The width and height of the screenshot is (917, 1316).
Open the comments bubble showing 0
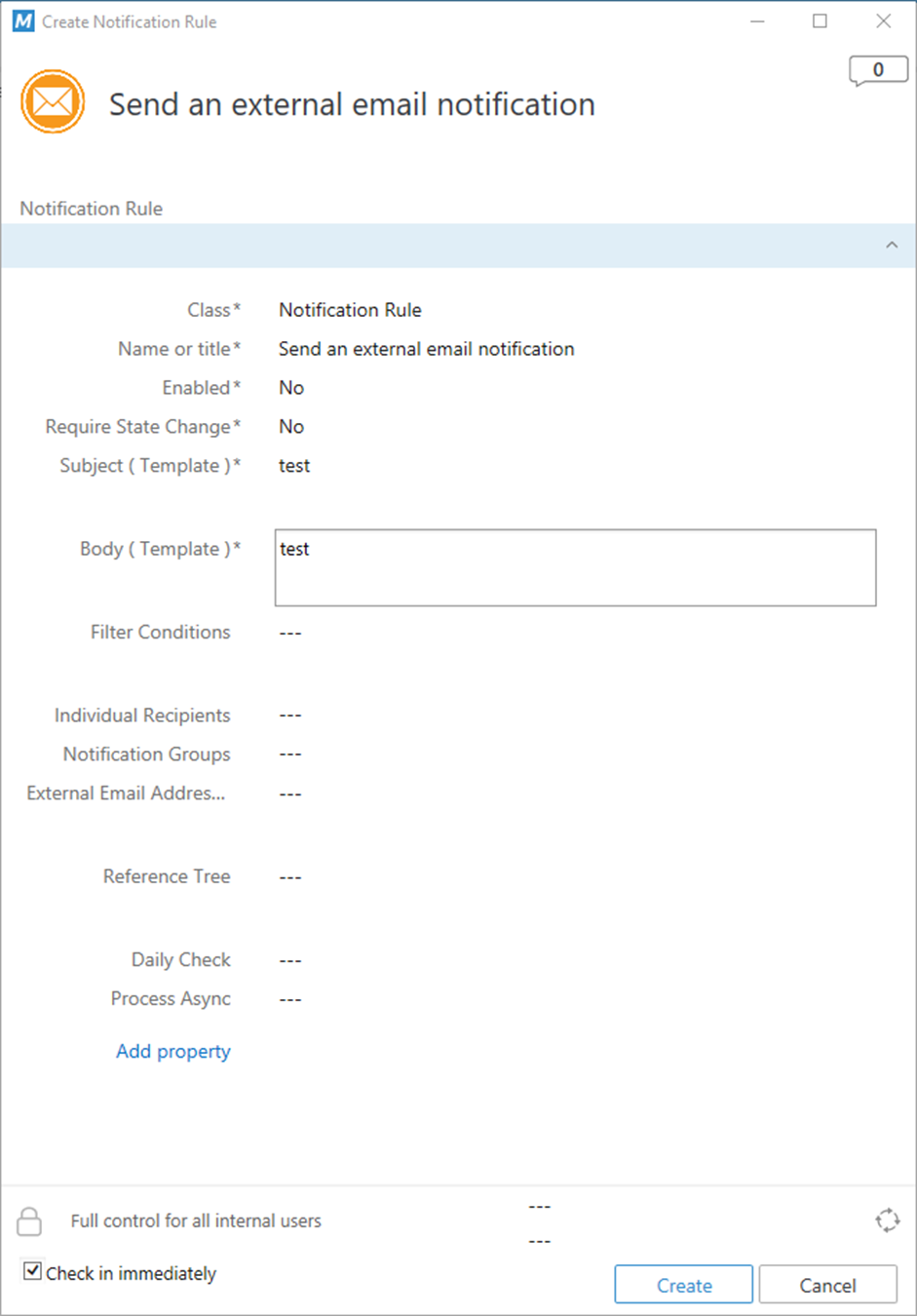click(x=878, y=70)
